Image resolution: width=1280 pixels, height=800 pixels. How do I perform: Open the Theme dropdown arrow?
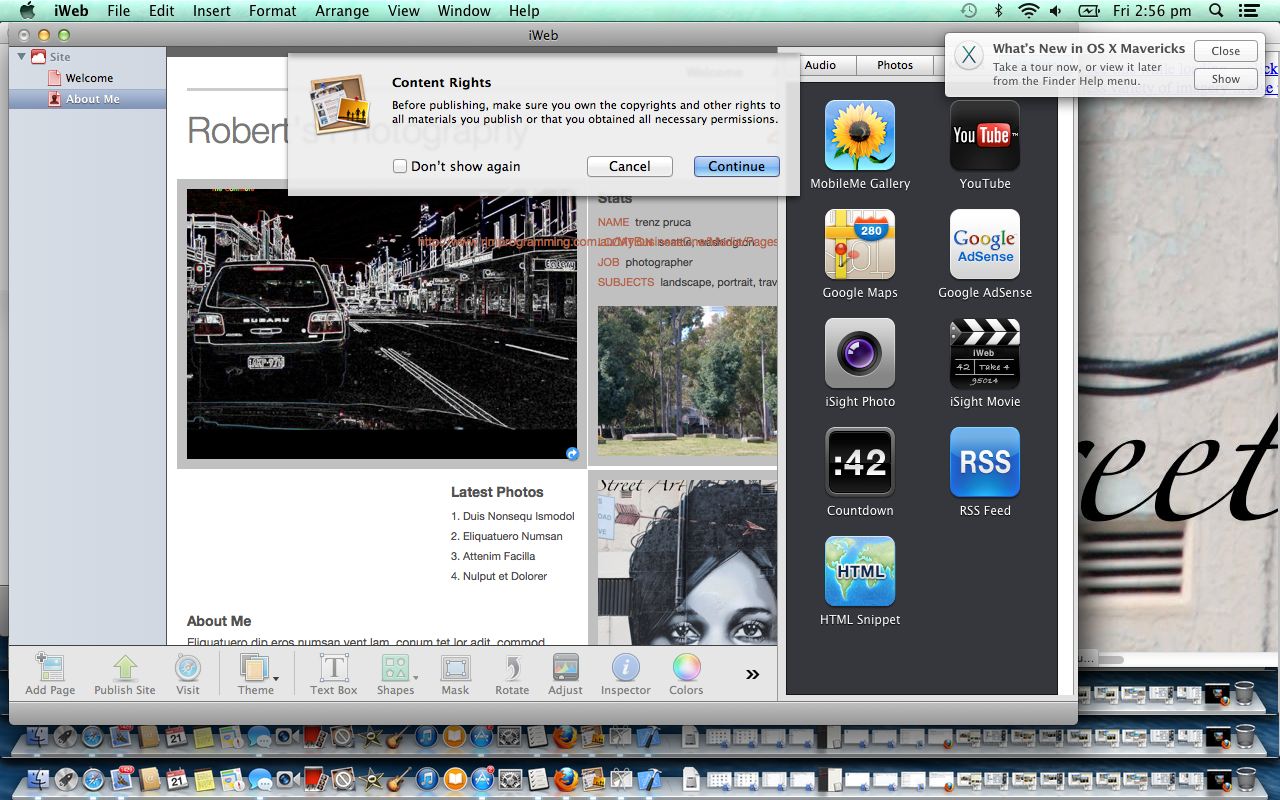276,678
